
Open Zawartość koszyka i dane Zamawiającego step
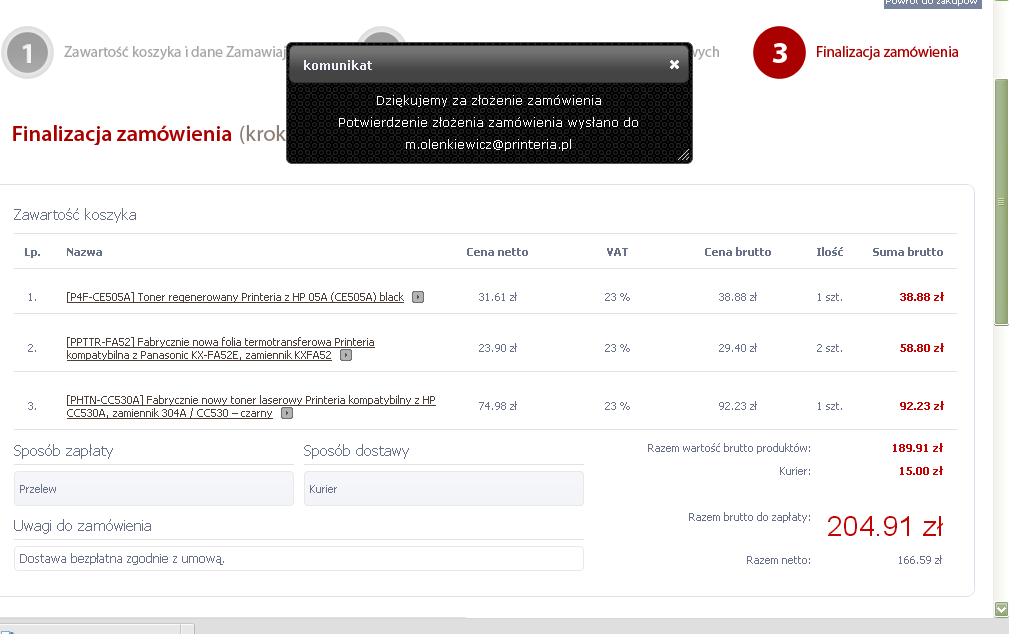click(174, 52)
